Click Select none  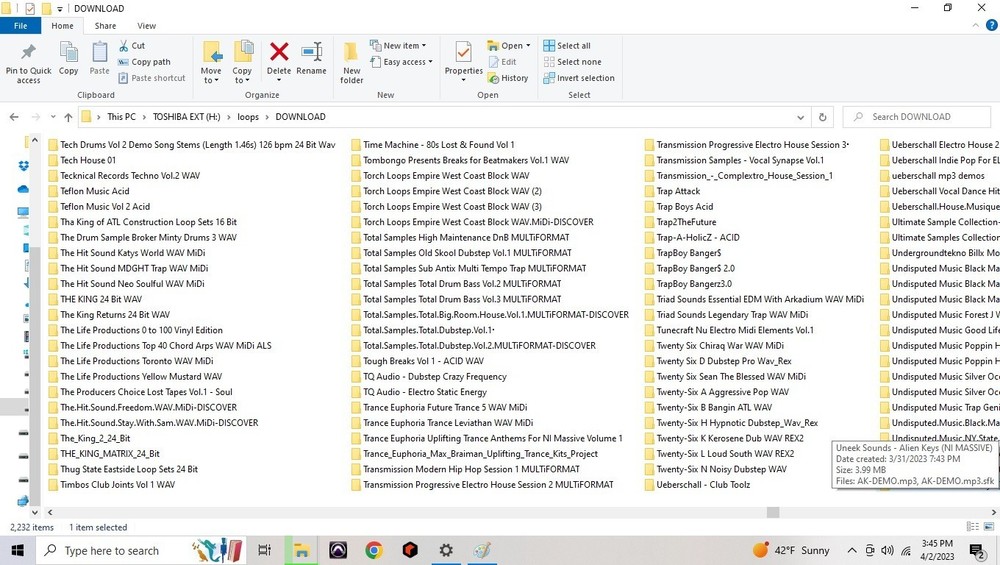(x=573, y=62)
